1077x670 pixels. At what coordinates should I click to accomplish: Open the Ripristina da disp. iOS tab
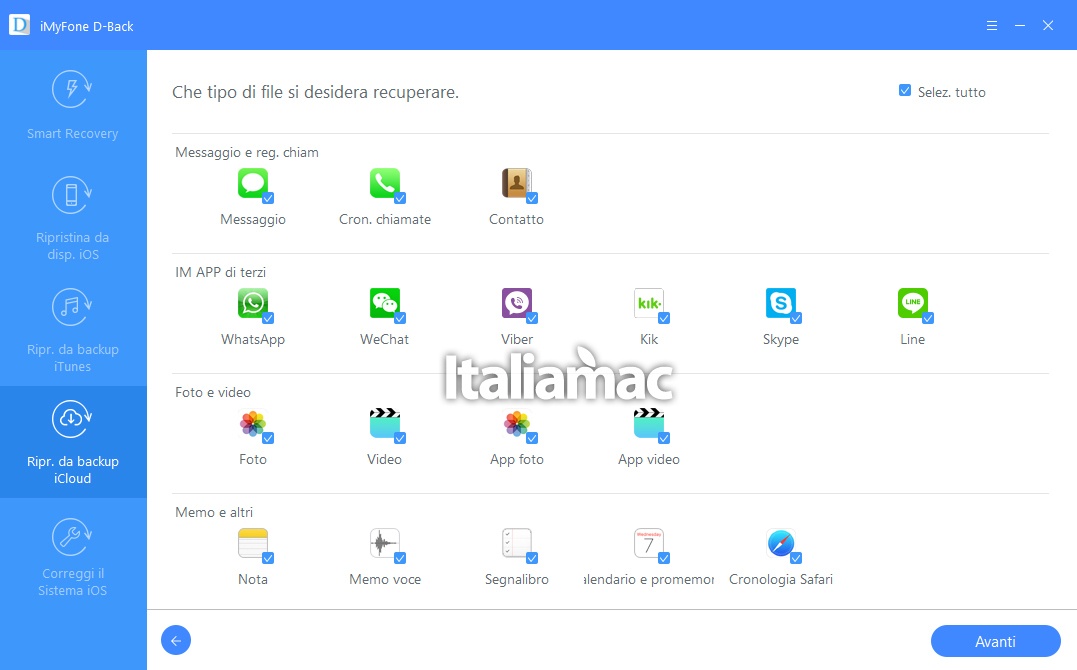73,219
